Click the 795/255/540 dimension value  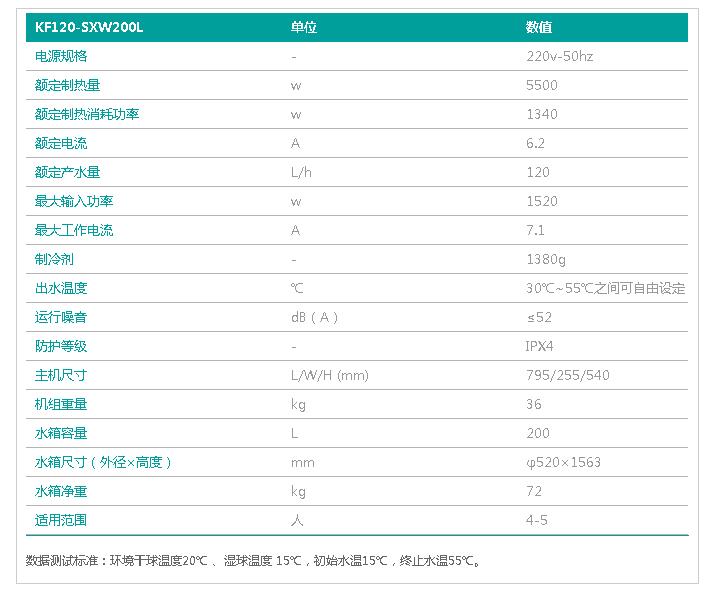tap(567, 376)
